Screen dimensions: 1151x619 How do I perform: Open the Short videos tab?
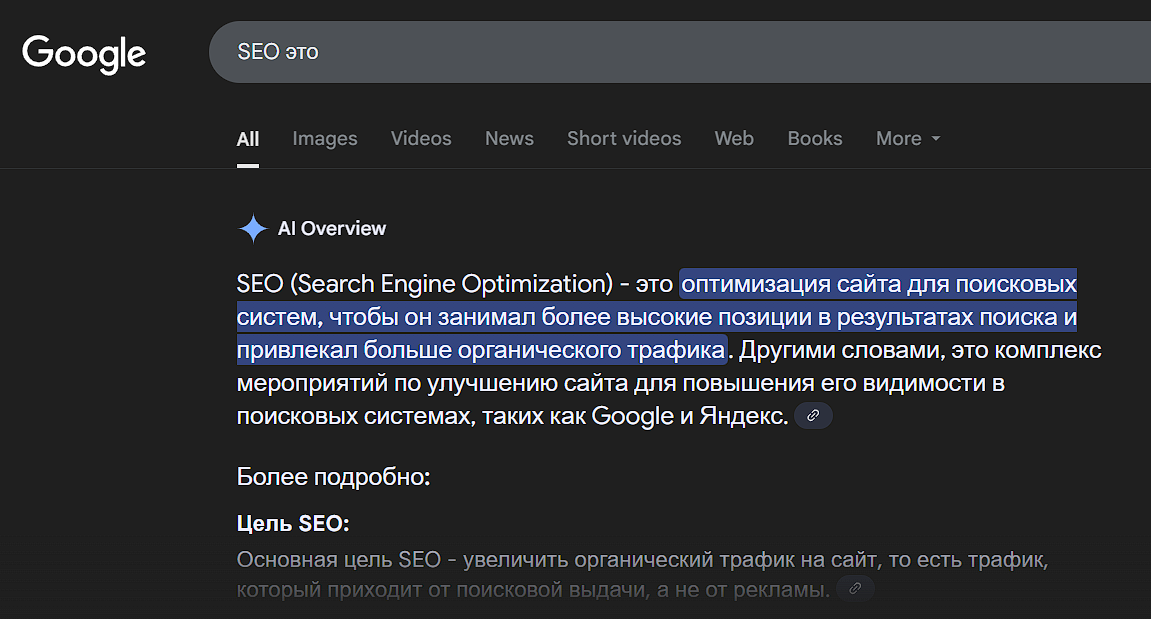pyautogui.click(x=624, y=138)
